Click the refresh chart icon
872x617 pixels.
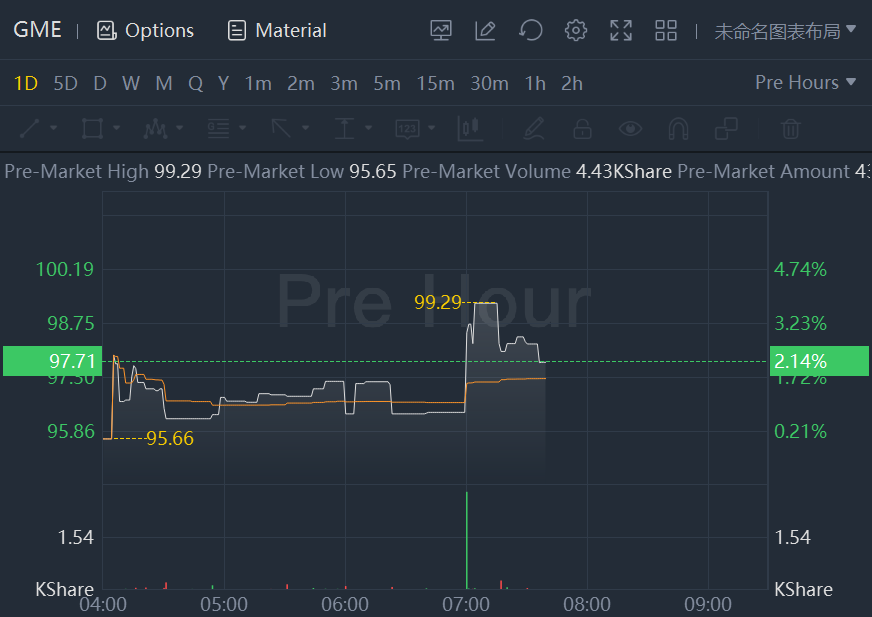click(x=531, y=30)
